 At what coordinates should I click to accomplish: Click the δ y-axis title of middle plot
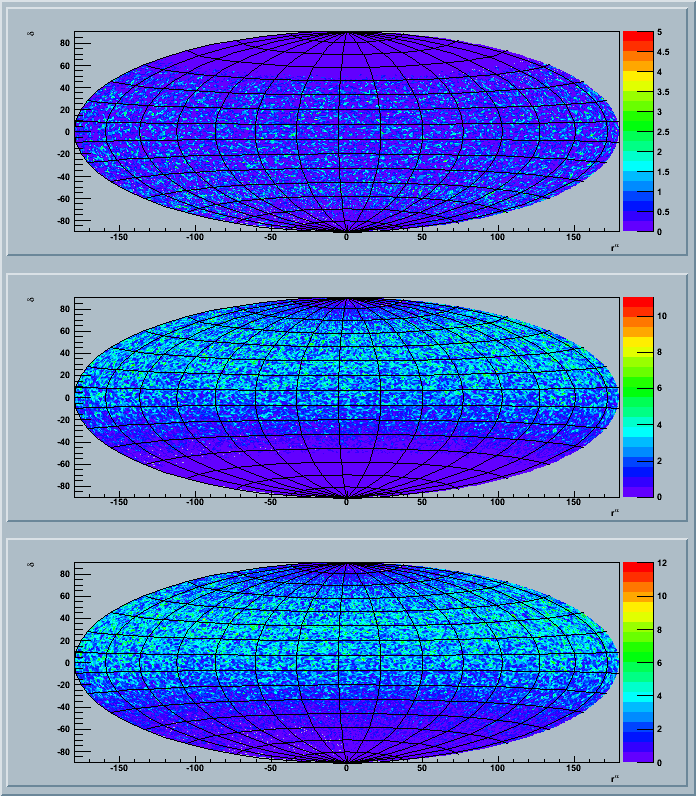tap(31, 300)
